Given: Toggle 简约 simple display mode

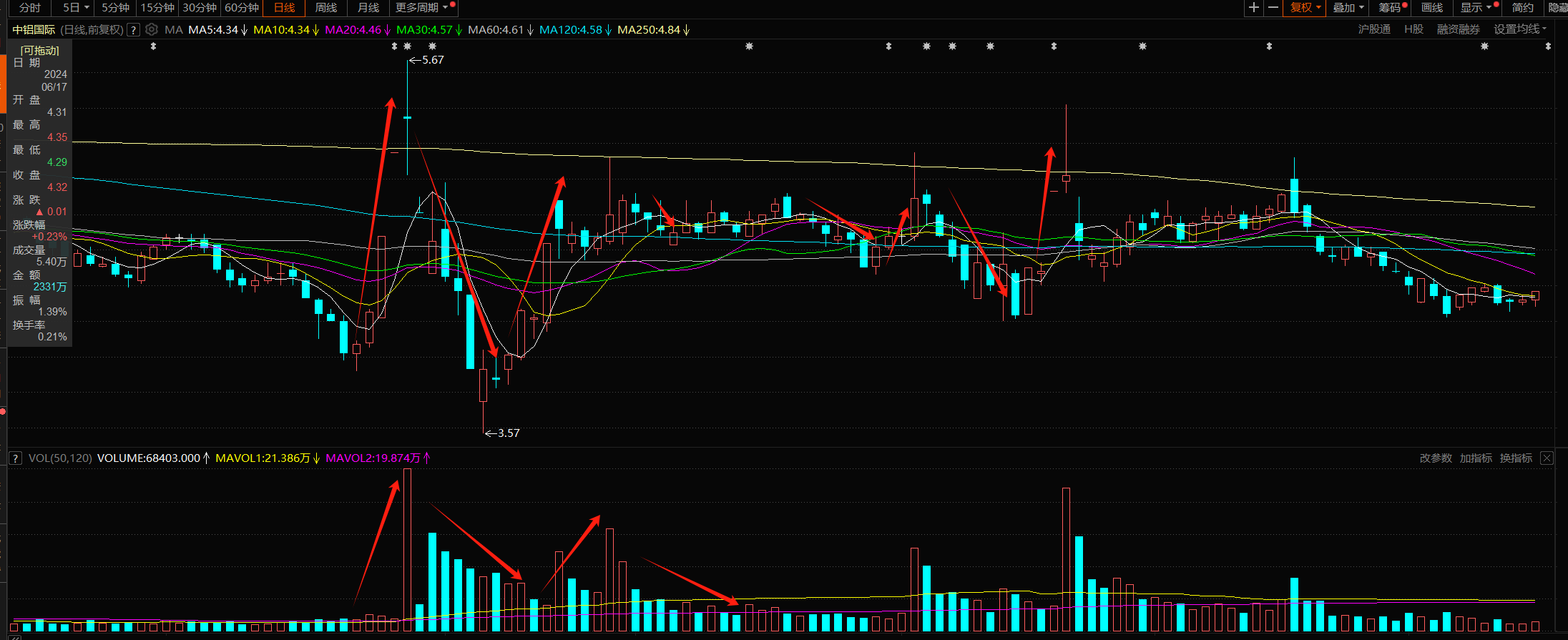Looking at the screenshot, I should click(x=1522, y=8).
